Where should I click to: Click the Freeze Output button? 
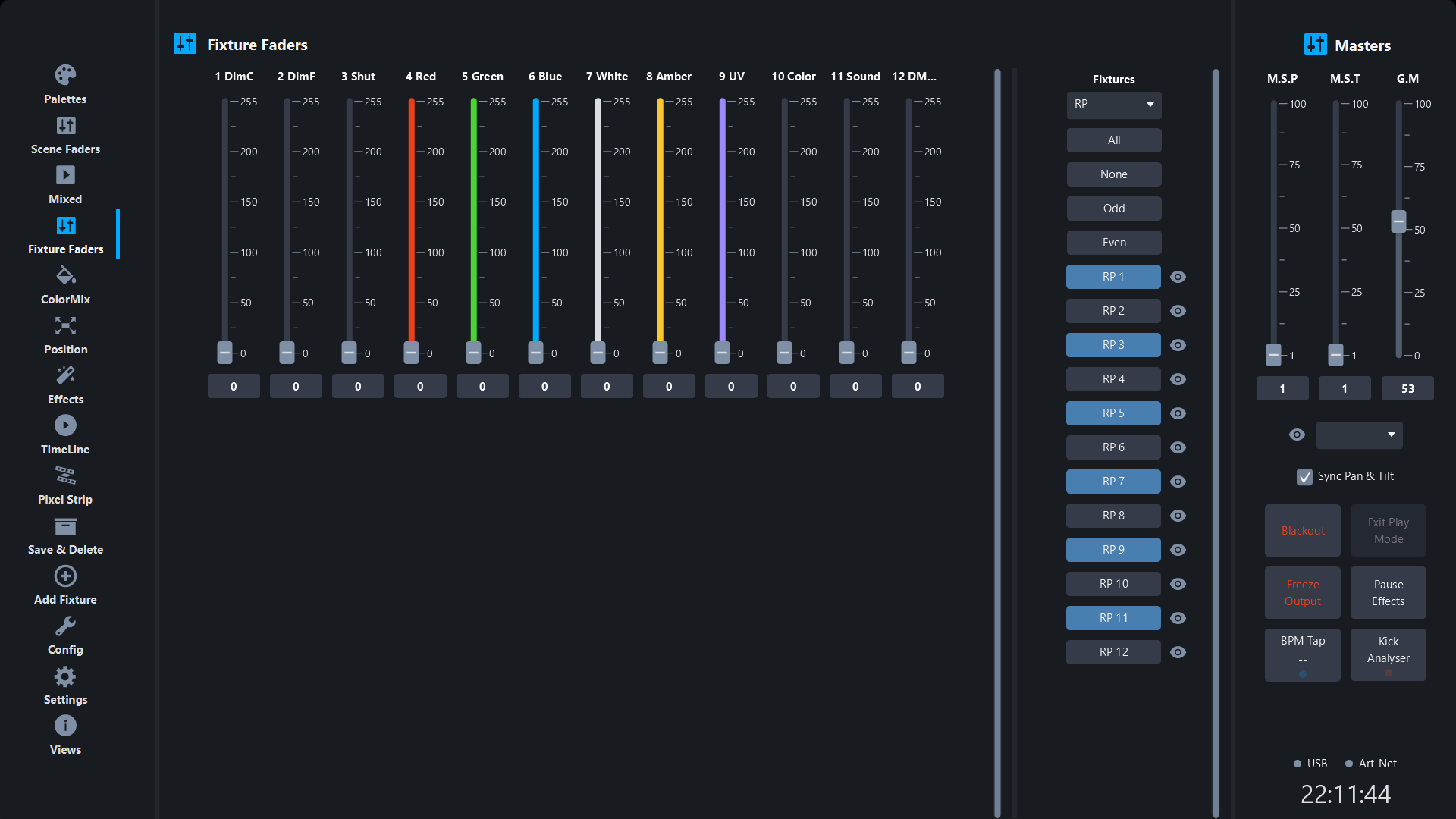[1302, 593]
